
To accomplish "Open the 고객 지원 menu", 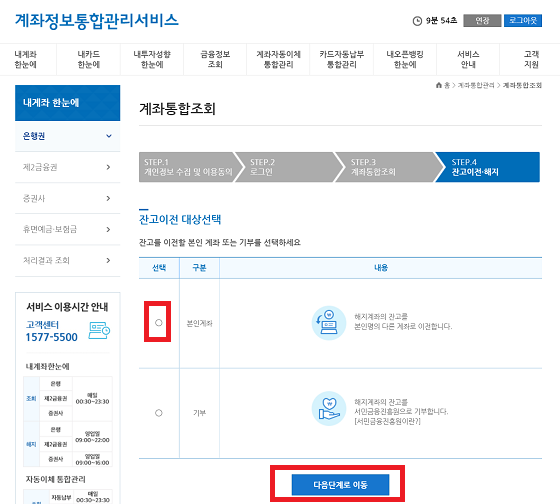I will (531, 59).
